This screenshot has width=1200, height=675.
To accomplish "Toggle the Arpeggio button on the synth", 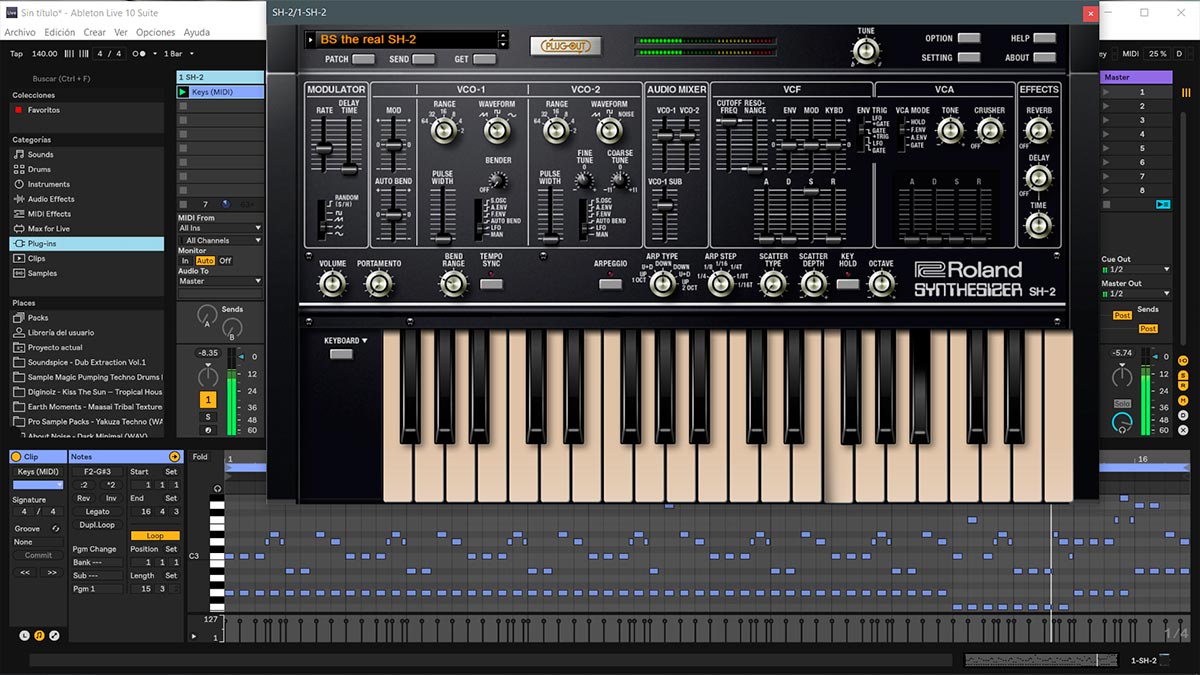I will pyautogui.click(x=610, y=284).
